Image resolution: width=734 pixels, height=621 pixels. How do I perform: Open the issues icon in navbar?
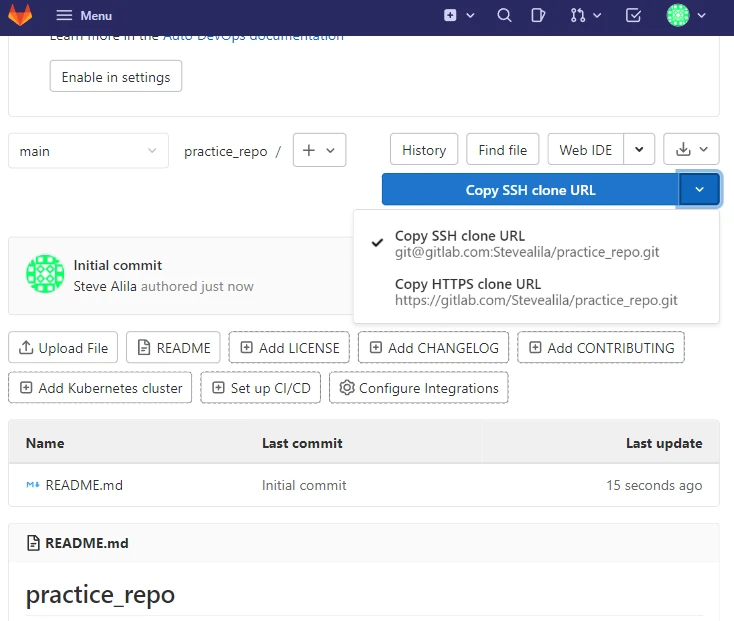click(x=538, y=16)
